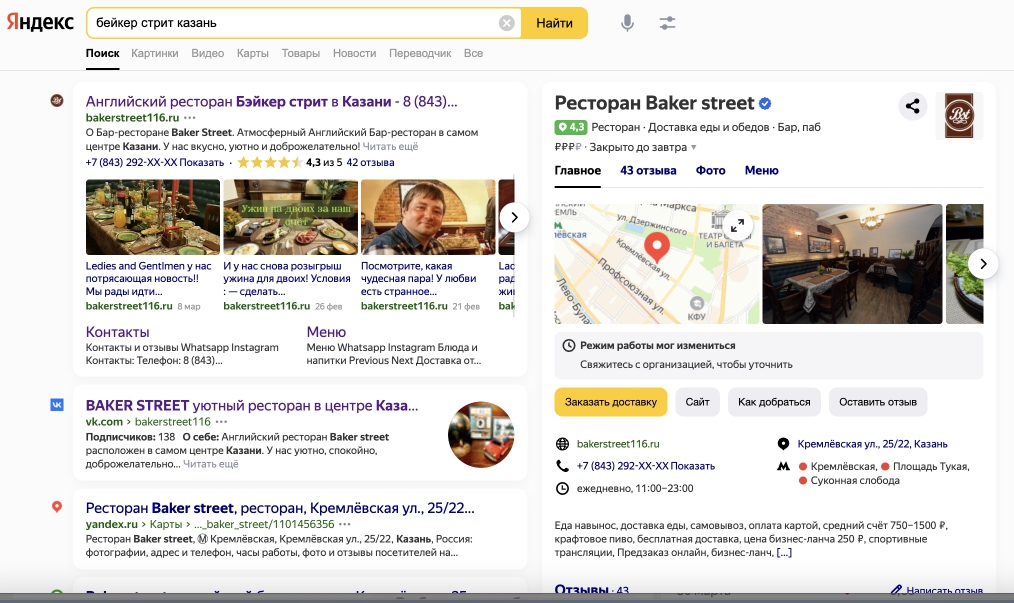Open the Ledies and Gentlmen post thumbnail

(153, 217)
